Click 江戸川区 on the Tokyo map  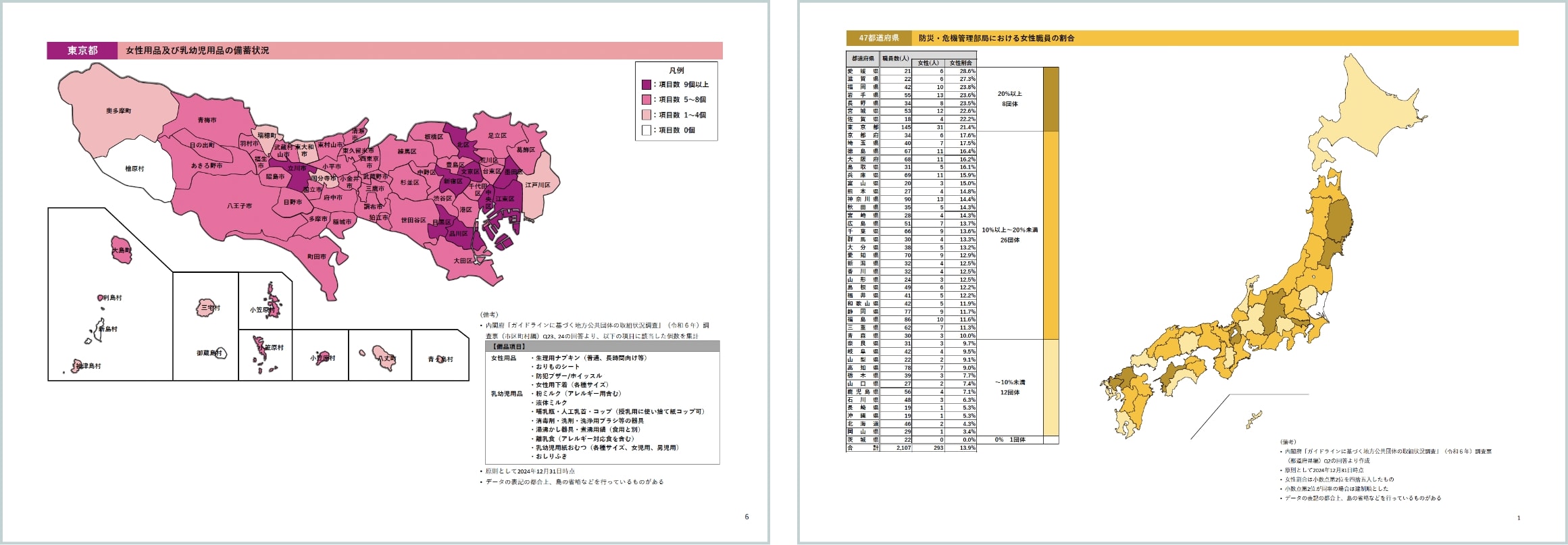[x=538, y=185]
